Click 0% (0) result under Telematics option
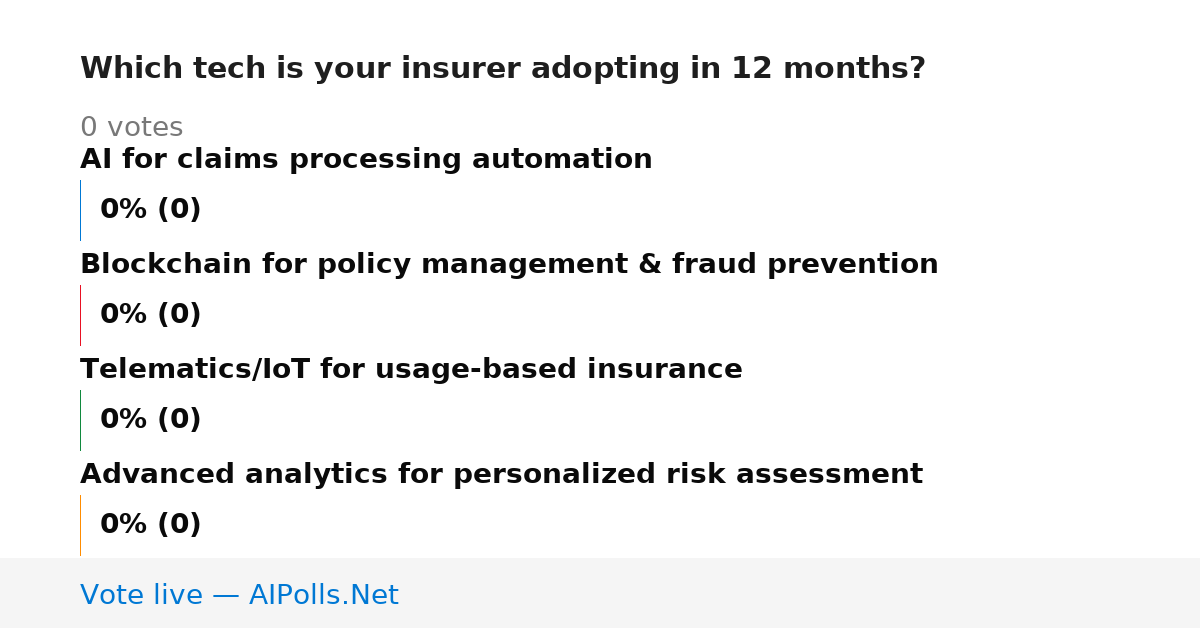This screenshot has height=628, width=1200. 150,420
